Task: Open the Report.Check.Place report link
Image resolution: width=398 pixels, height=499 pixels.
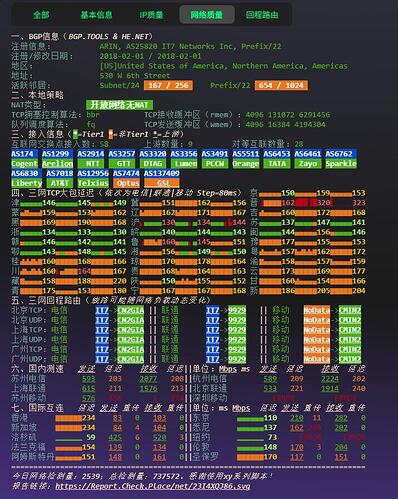Action: tap(153, 486)
